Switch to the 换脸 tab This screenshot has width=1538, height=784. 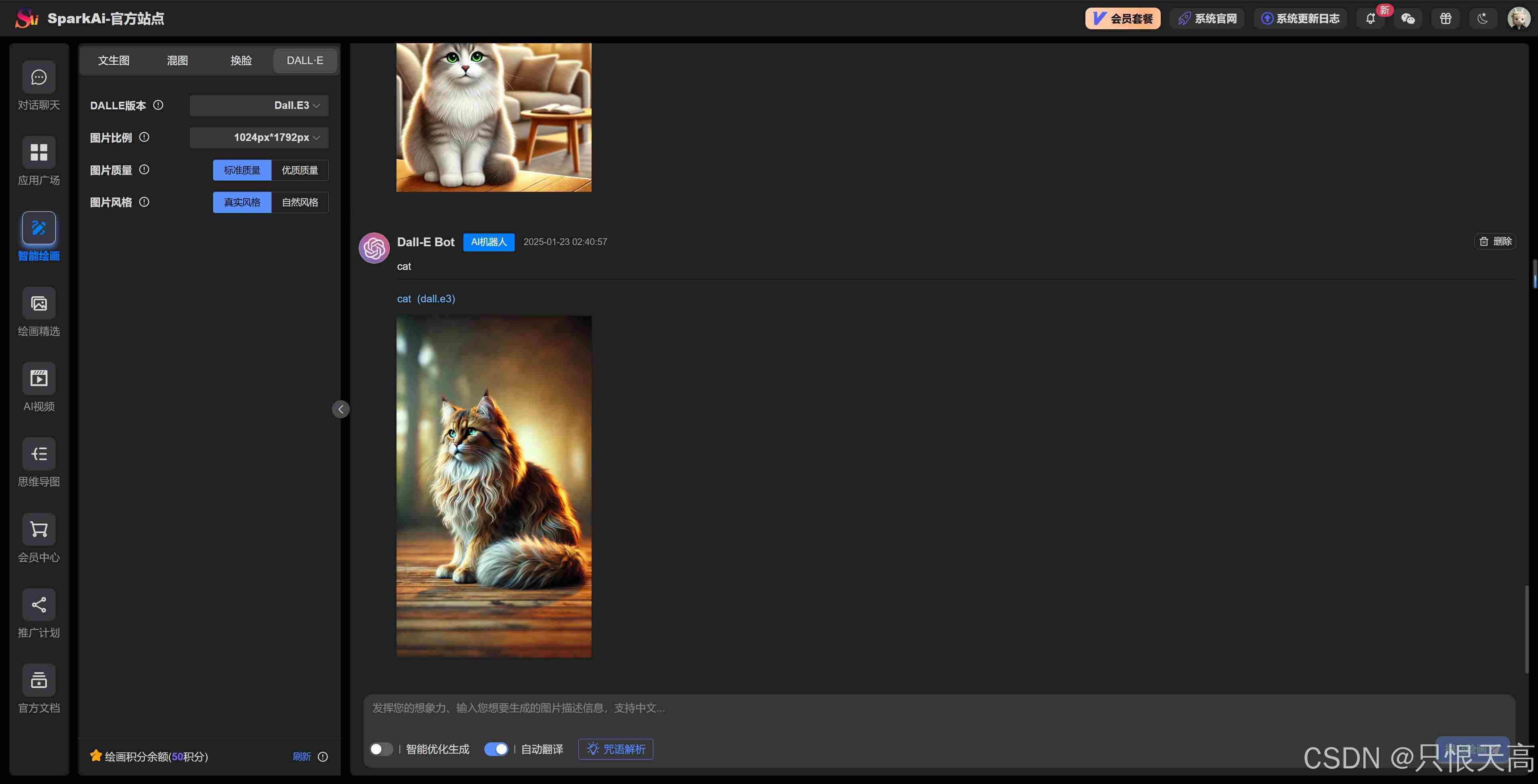tap(241, 60)
